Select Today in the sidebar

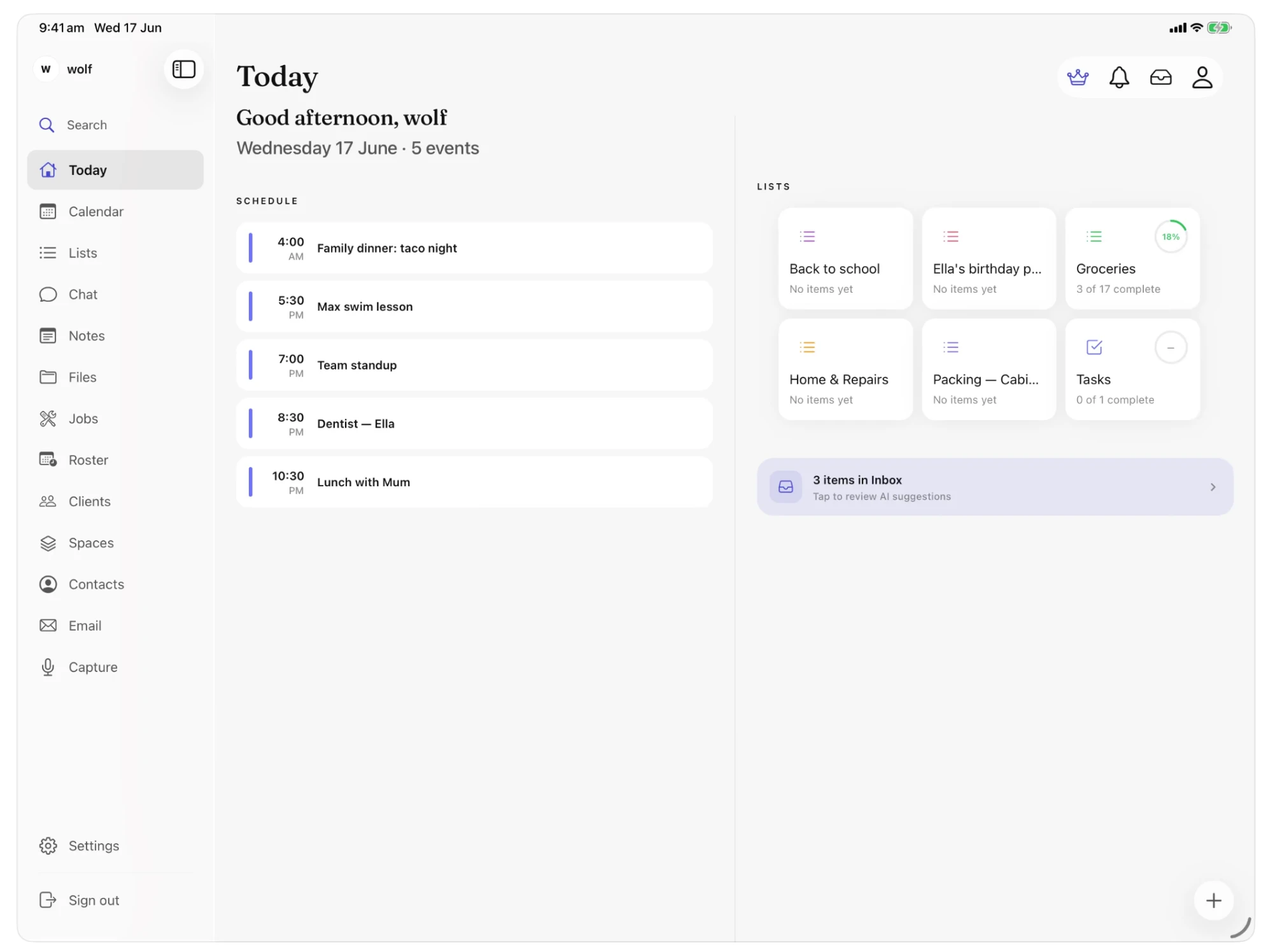(x=115, y=170)
